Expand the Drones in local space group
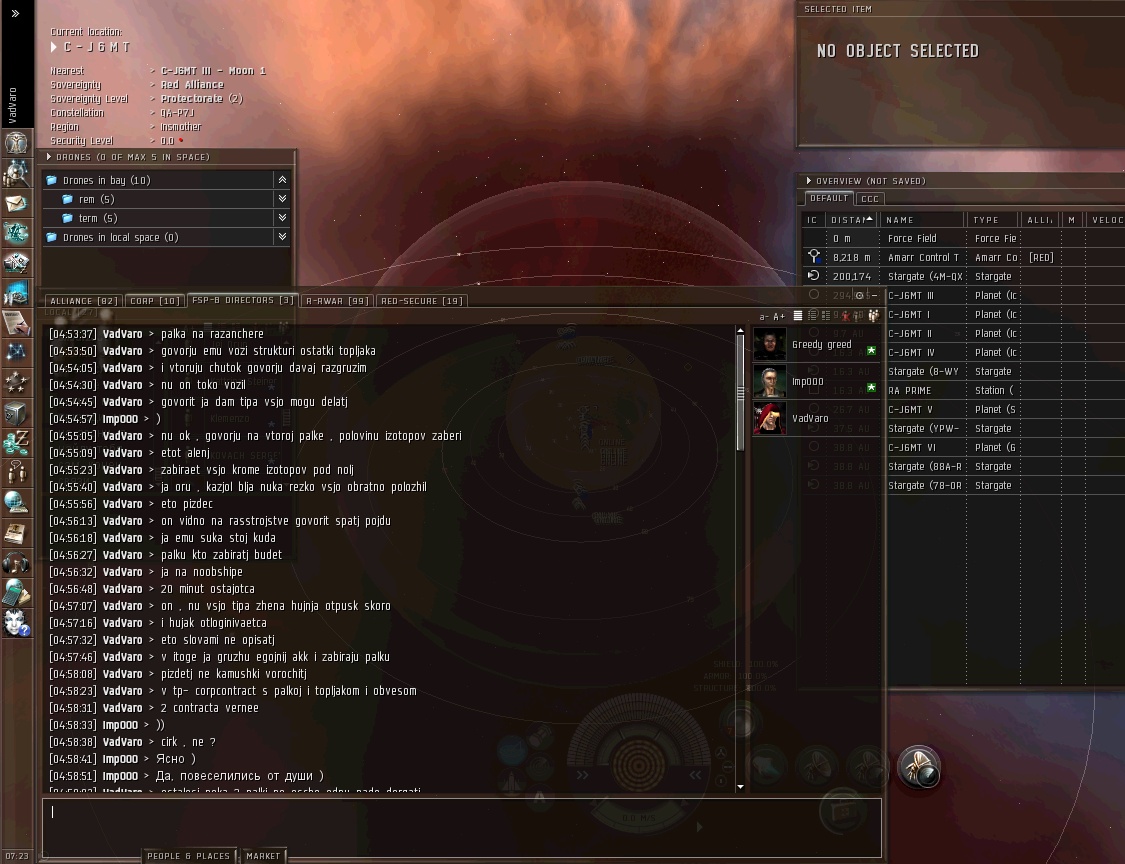Screen dimensions: 1125x864 pyautogui.click(x=282, y=236)
